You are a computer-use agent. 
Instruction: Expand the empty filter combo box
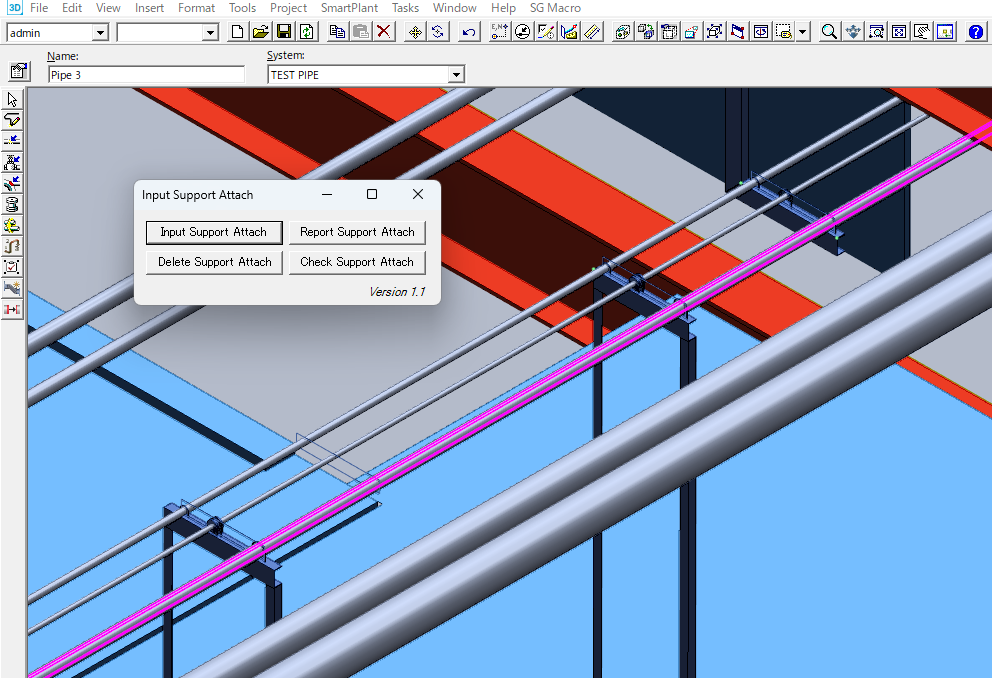coord(210,32)
